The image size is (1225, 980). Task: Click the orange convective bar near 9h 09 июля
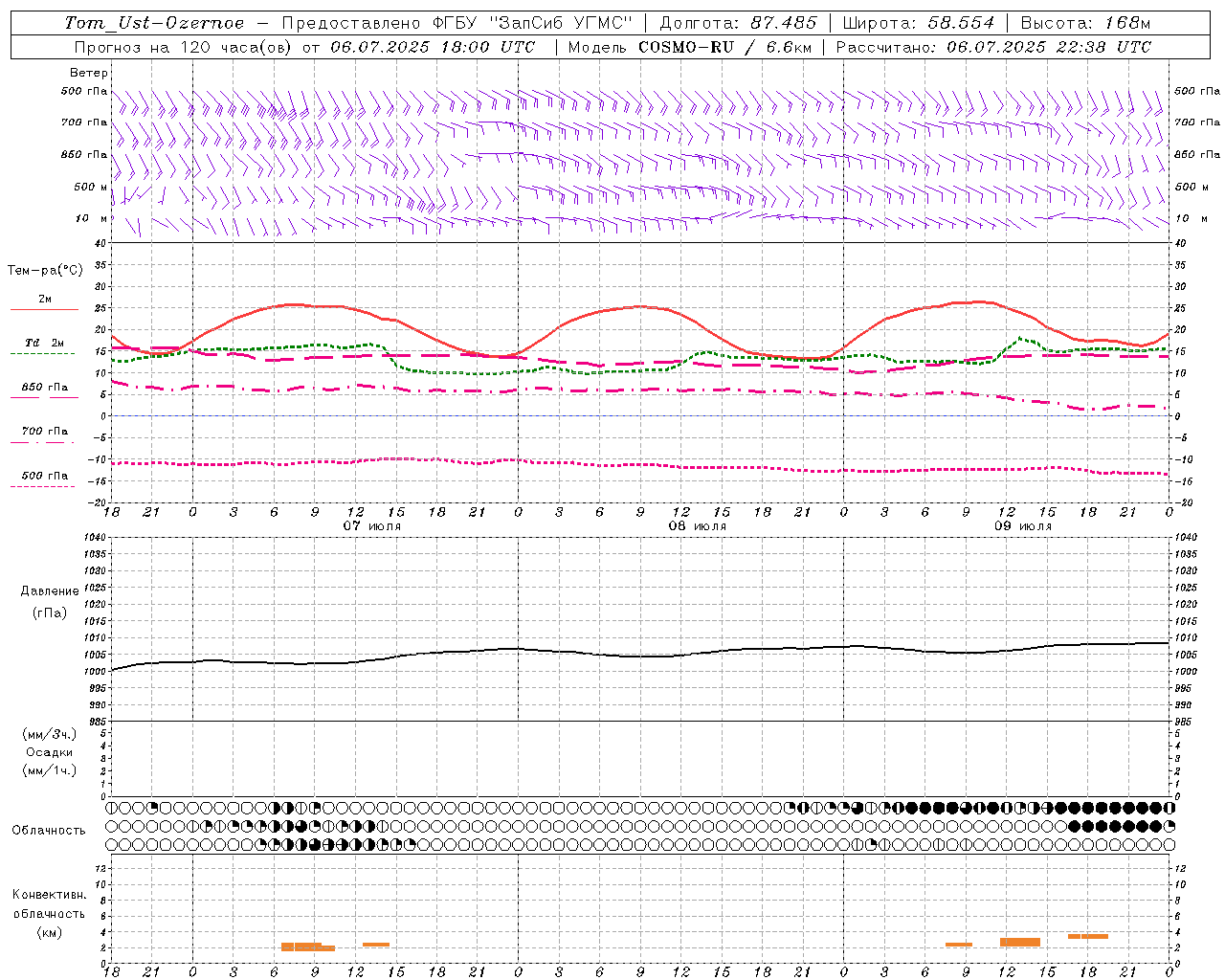(x=959, y=945)
